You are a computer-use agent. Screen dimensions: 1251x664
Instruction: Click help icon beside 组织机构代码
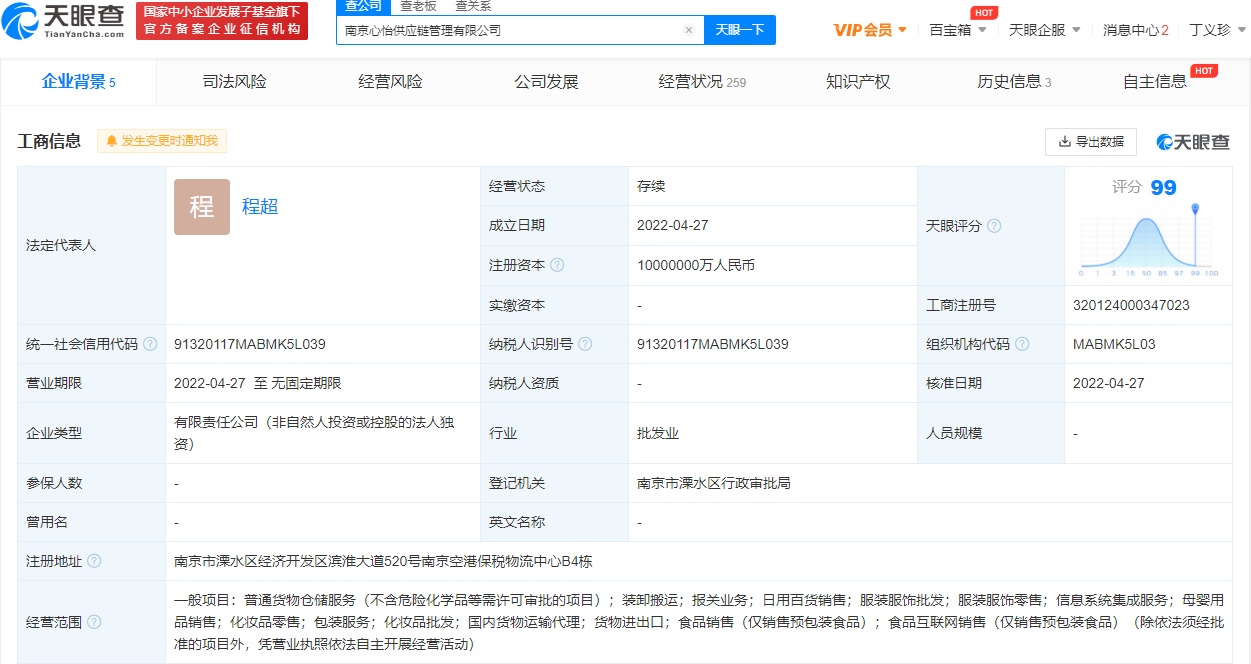tap(1022, 344)
